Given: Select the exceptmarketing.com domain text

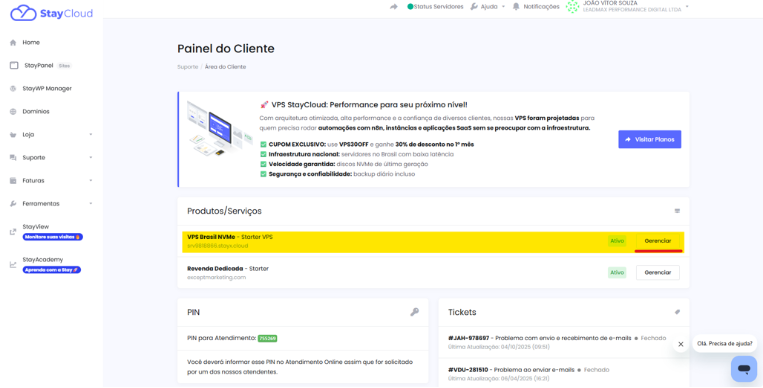Looking at the screenshot, I should point(217,277).
